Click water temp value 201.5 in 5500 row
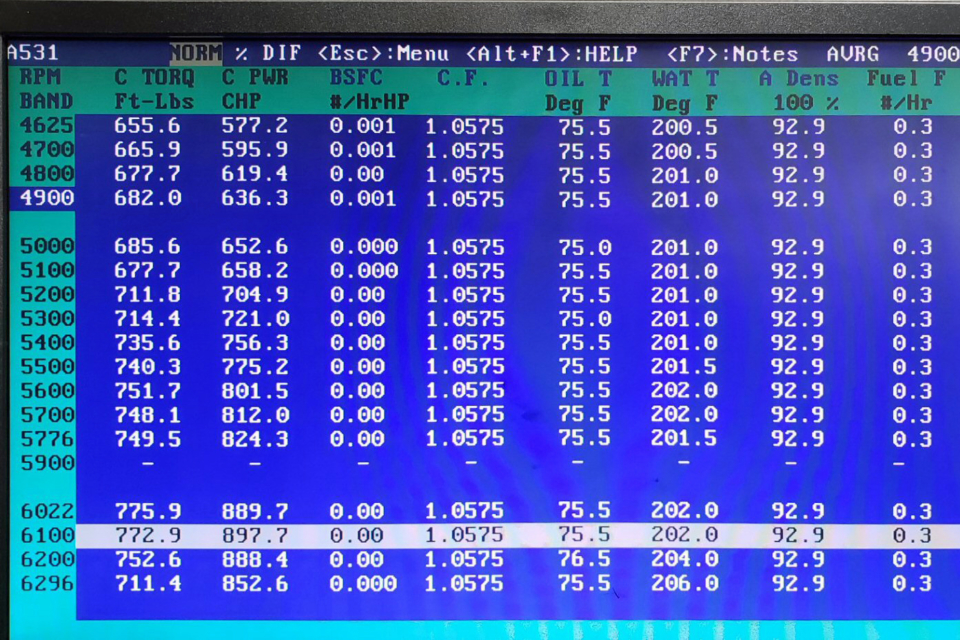960x640 pixels. [684, 367]
